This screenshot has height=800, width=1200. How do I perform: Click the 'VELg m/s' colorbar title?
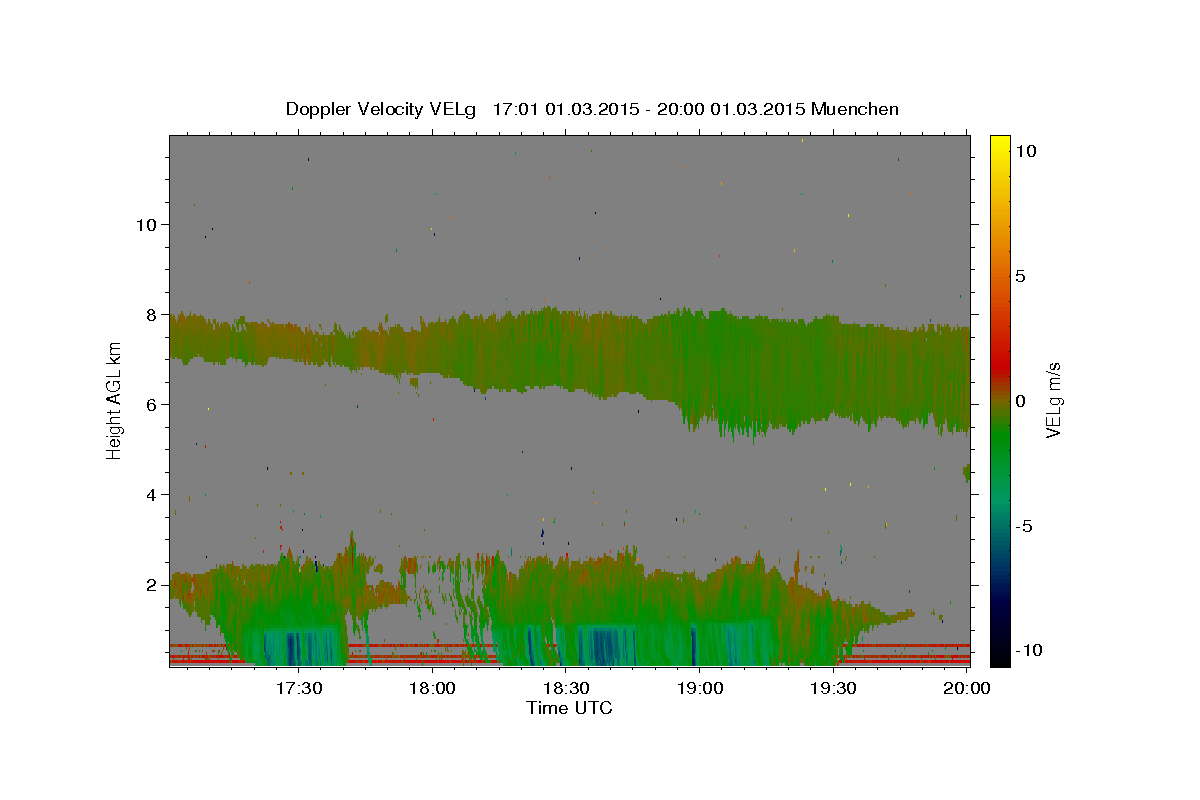tap(1054, 401)
